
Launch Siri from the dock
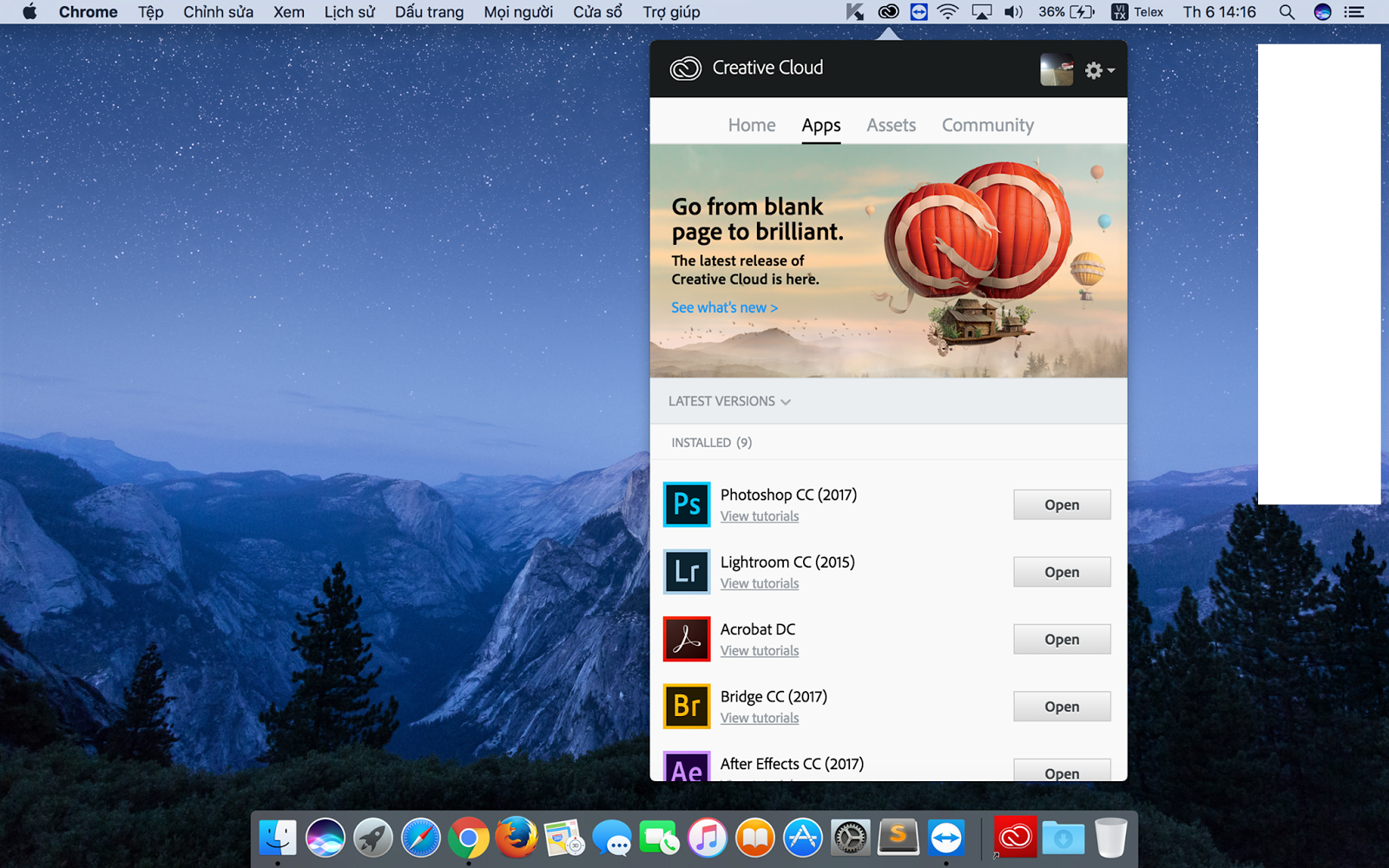[x=326, y=838]
